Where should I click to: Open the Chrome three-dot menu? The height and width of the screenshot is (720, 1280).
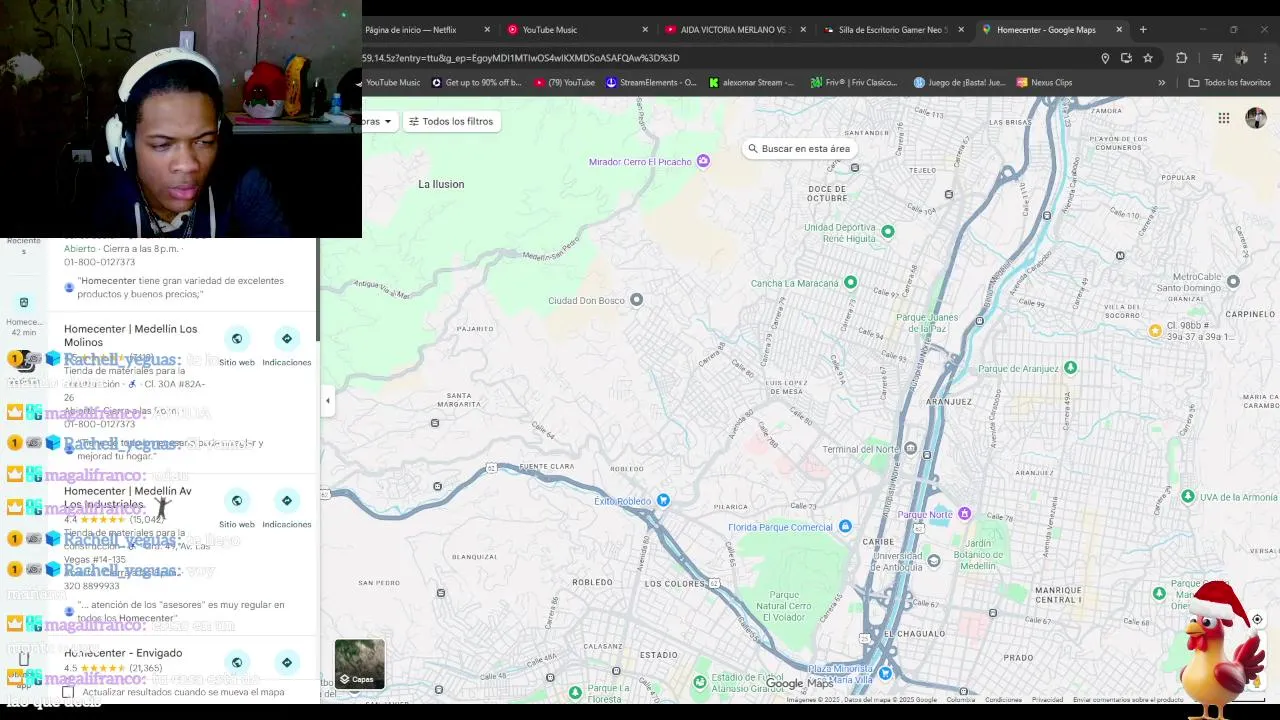click(x=1265, y=58)
